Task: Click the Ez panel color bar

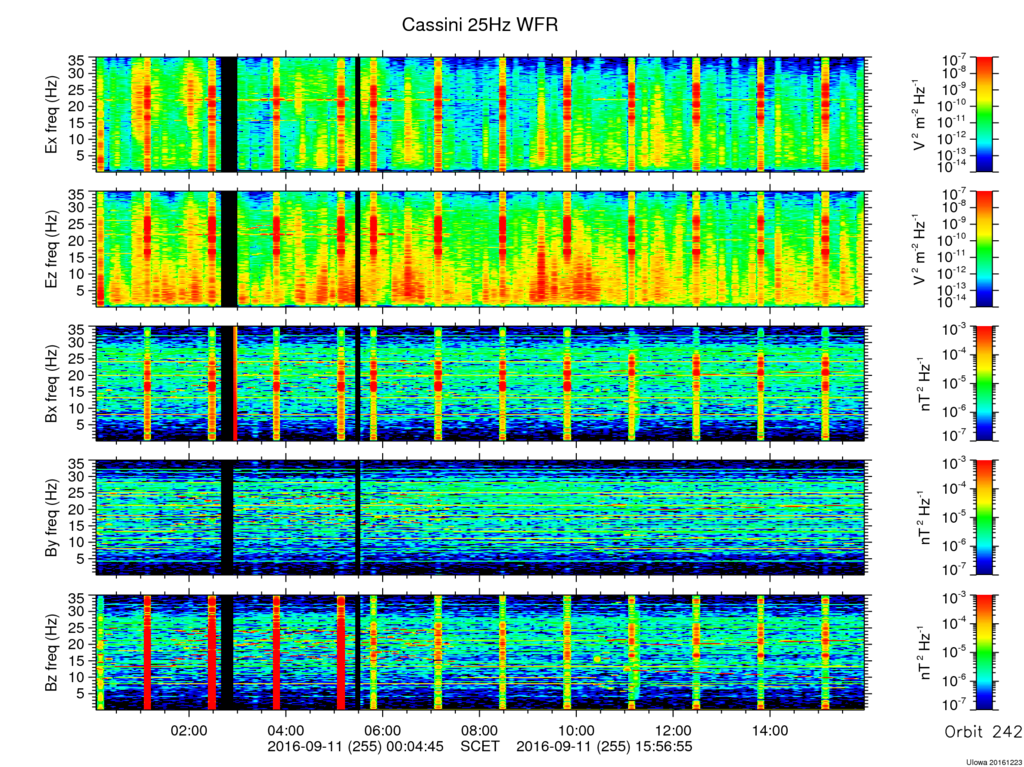Action: [x=984, y=249]
